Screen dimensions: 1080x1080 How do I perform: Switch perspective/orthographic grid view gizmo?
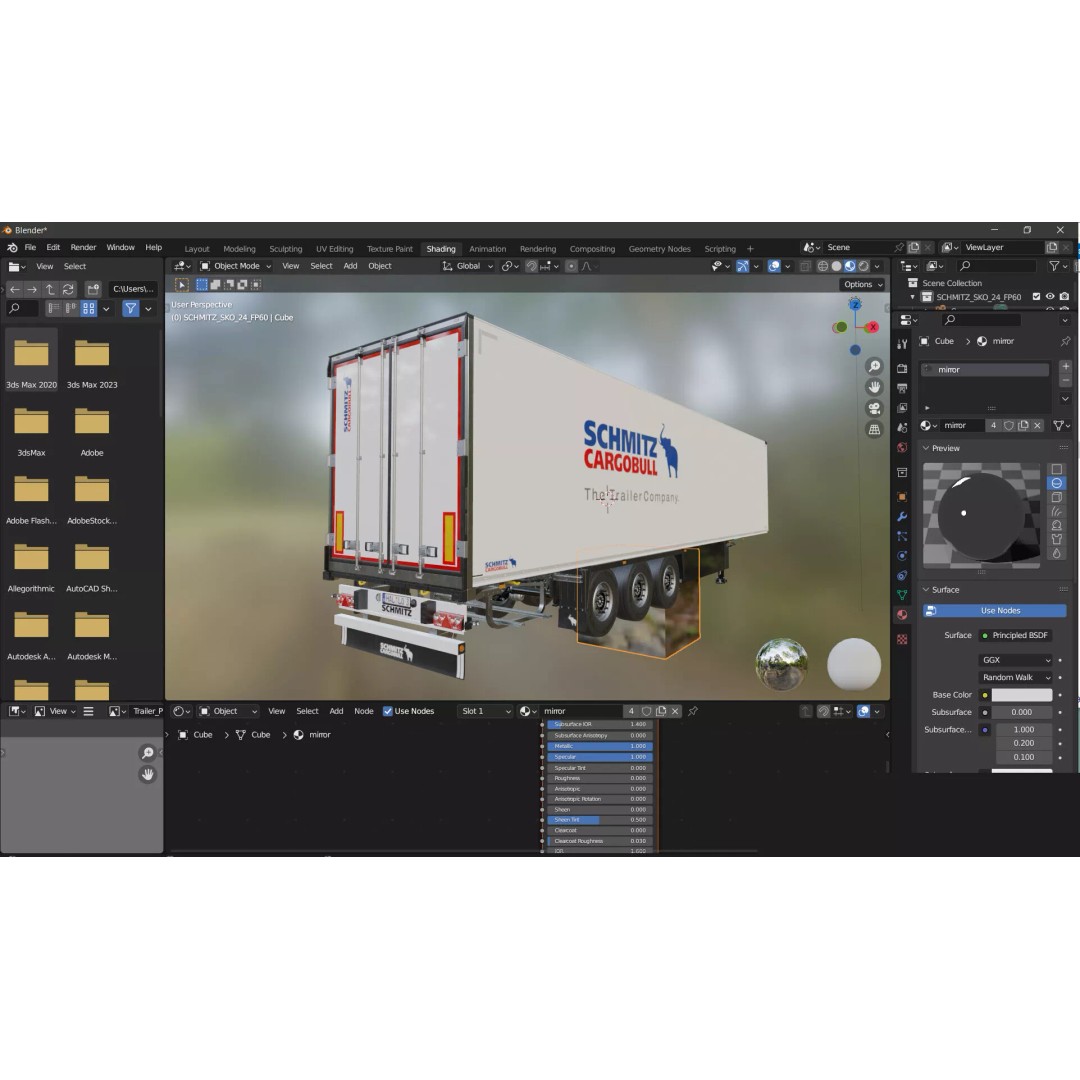click(874, 429)
